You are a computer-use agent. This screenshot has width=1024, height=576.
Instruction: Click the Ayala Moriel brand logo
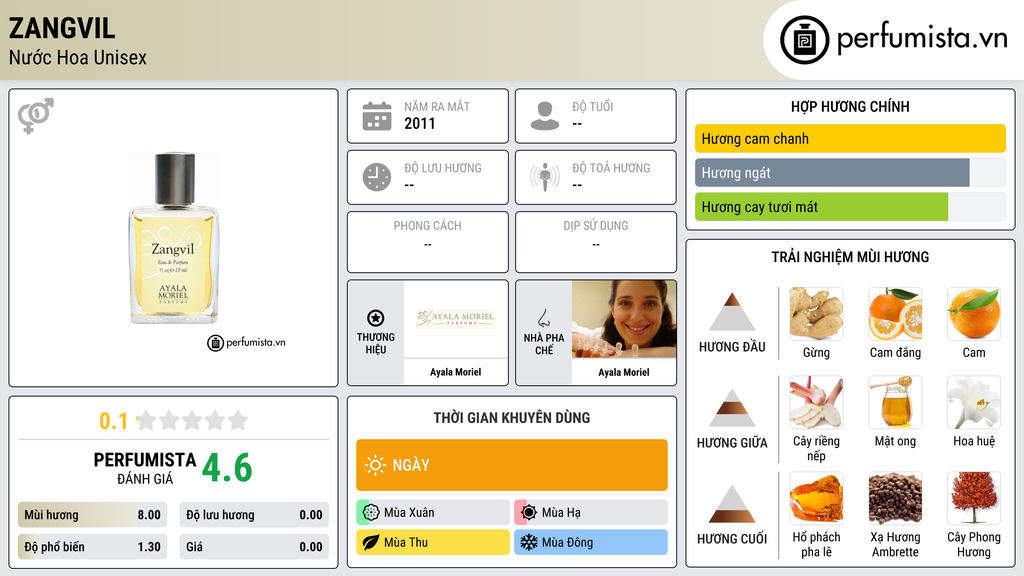coord(456,319)
